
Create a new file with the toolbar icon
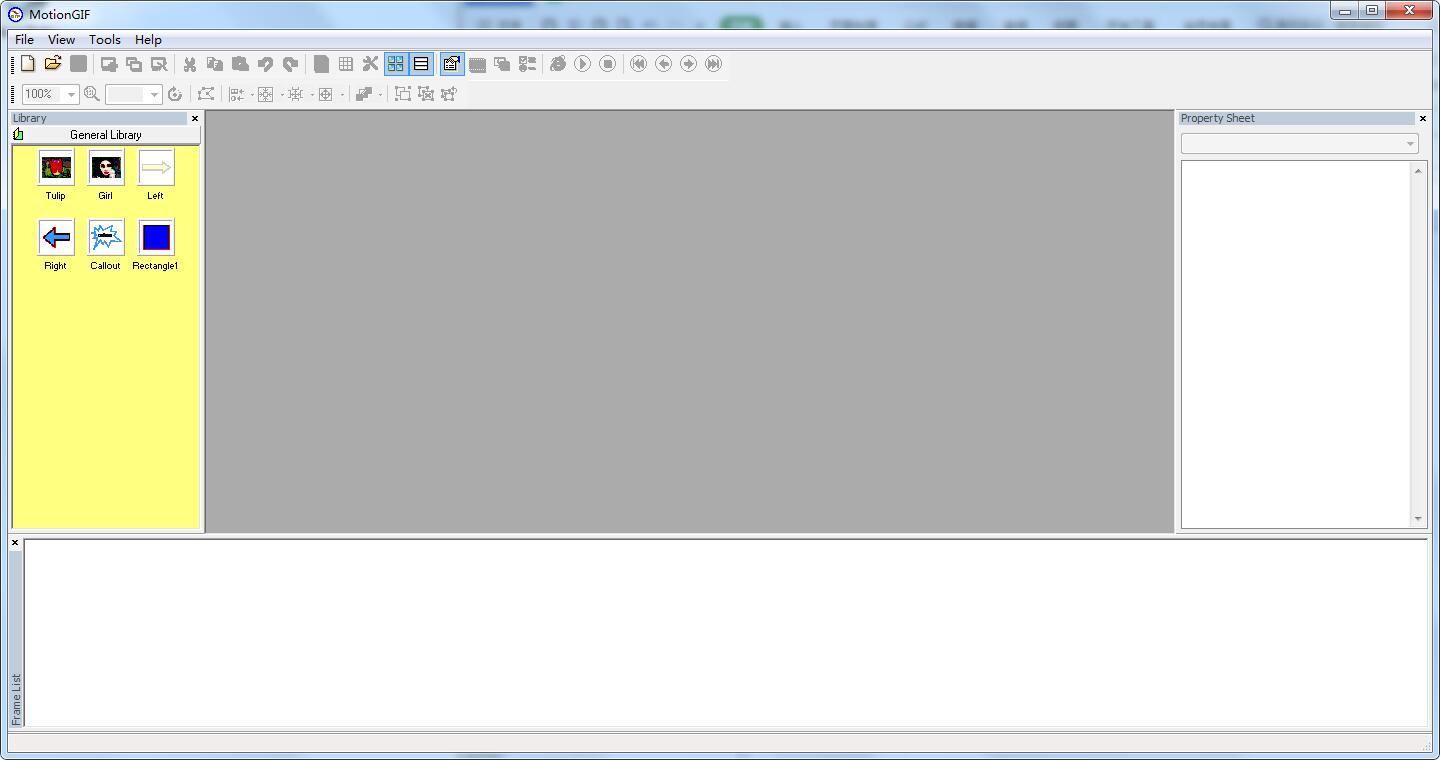(28, 64)
